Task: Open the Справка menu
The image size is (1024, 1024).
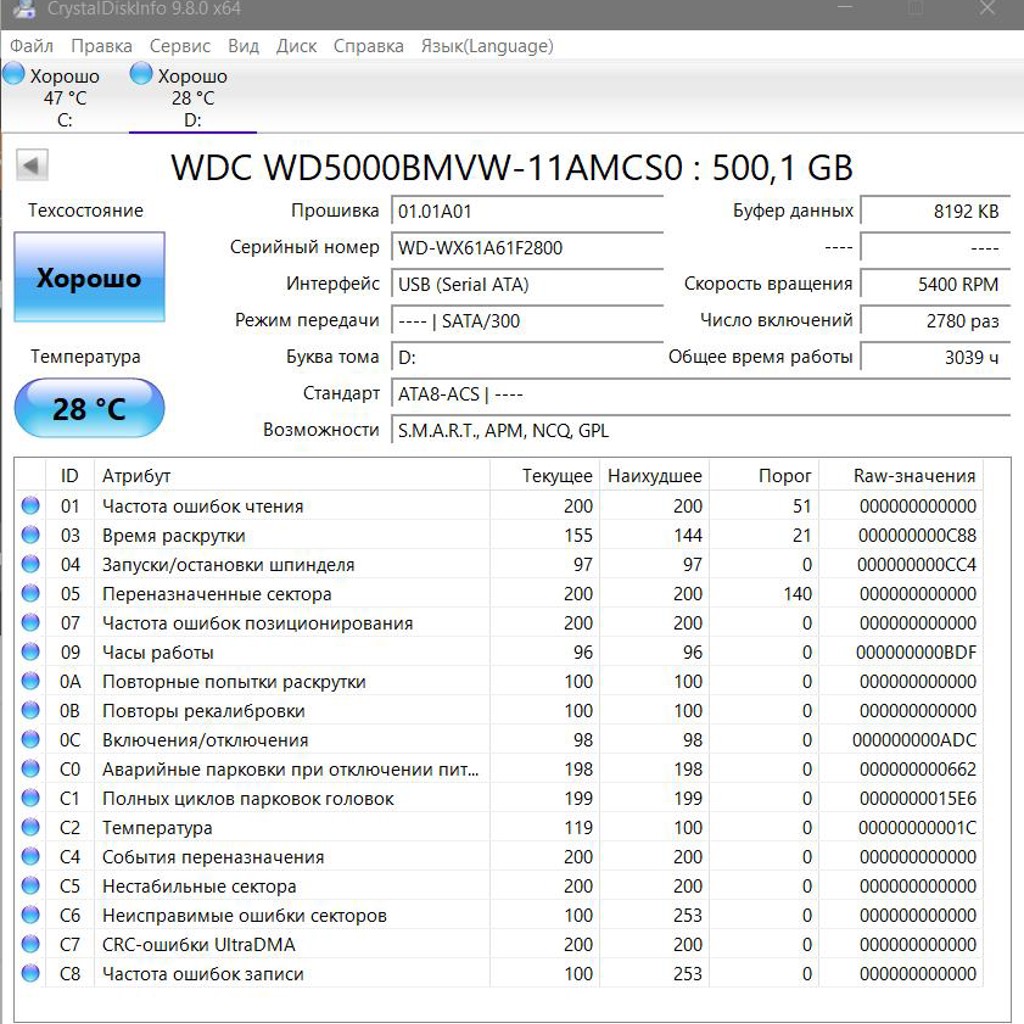Action: pos(368,46)
